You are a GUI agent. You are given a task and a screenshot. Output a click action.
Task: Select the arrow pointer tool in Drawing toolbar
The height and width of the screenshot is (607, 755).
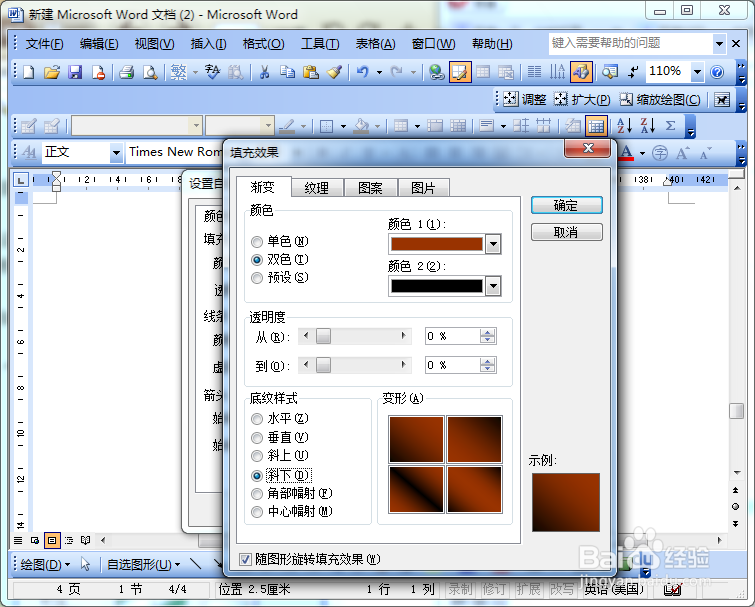click(x=85, y=564)
